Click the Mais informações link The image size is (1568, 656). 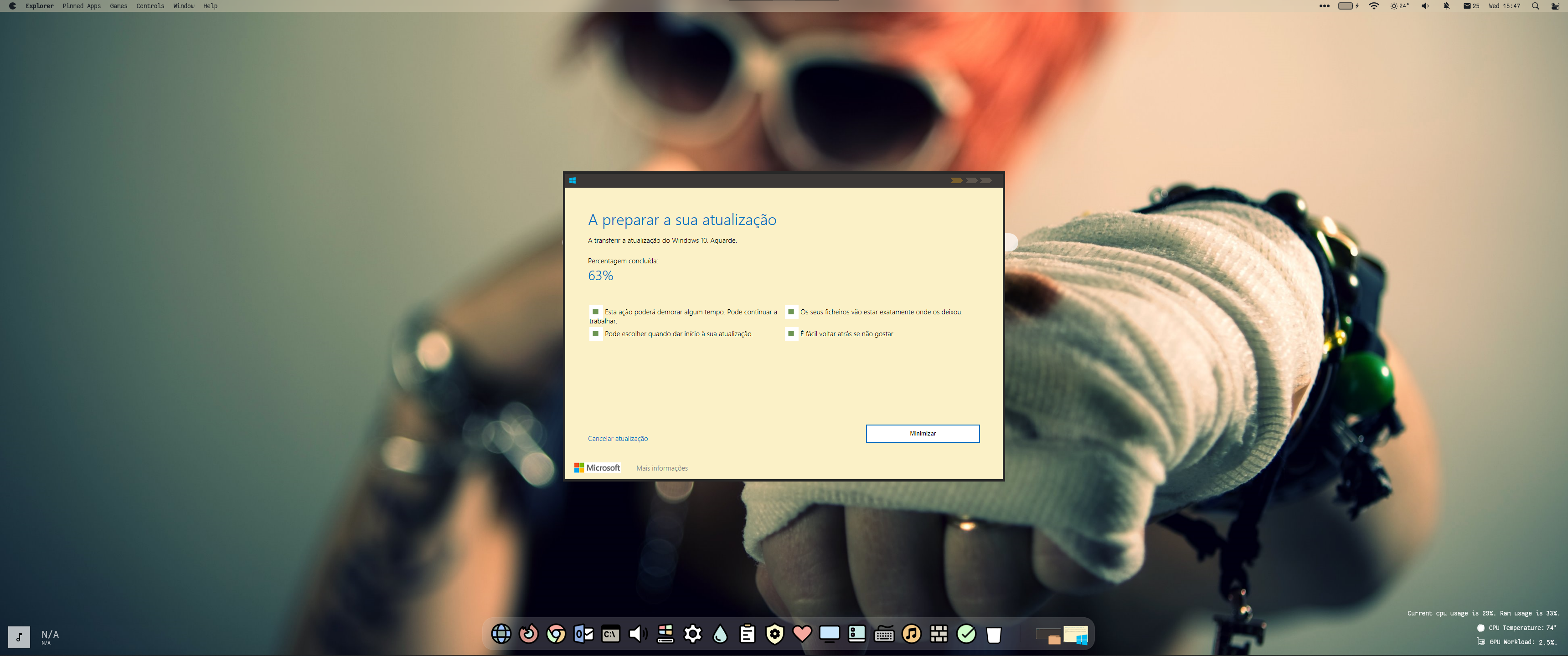pyautogui.click(x=662, y=468)
